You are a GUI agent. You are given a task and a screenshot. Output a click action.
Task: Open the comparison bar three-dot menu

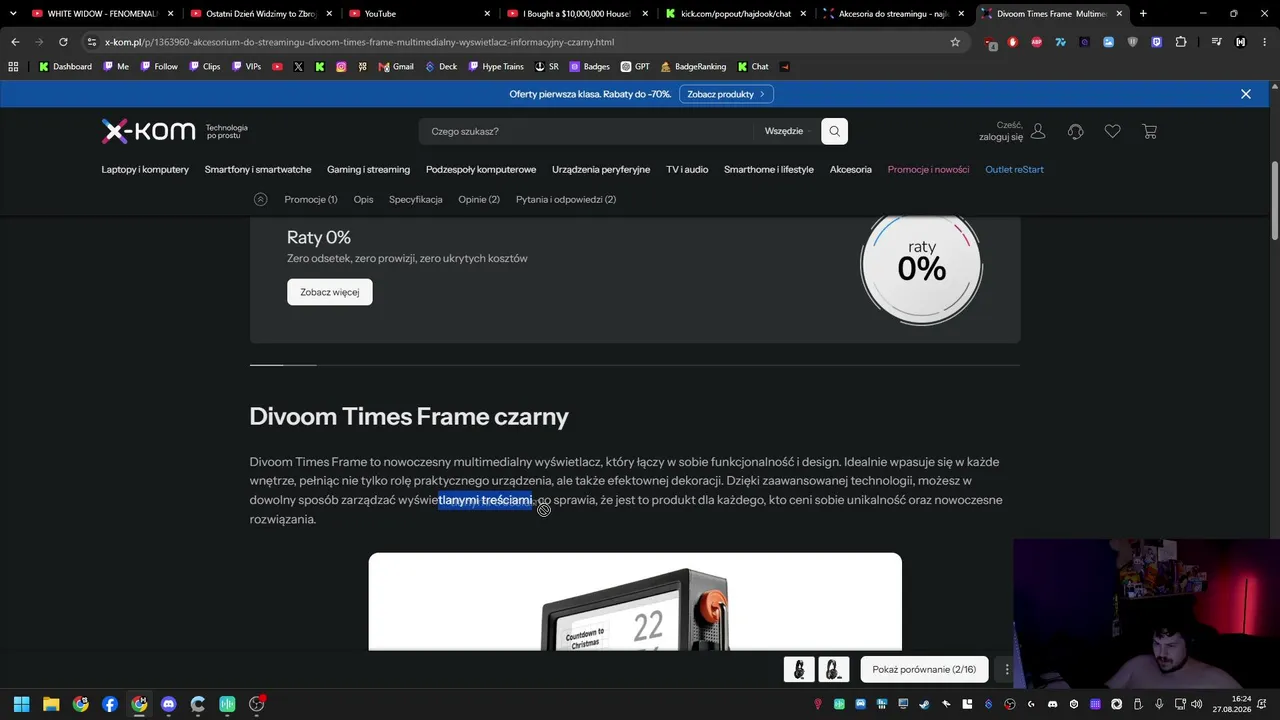tap(1007, 669)
